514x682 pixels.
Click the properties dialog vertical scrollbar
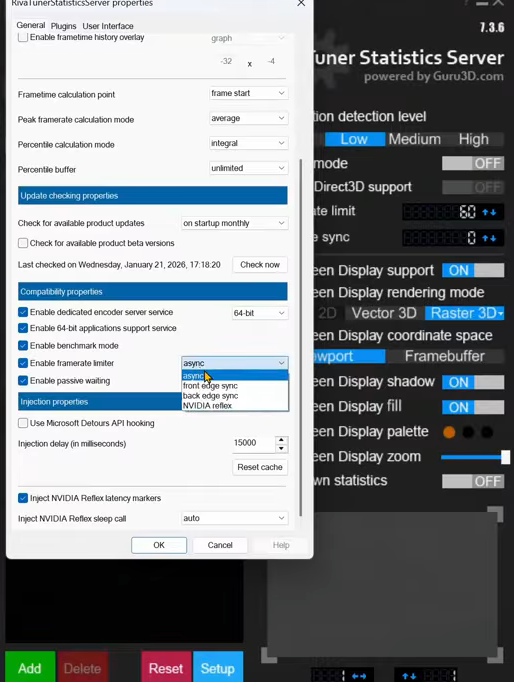300,338
